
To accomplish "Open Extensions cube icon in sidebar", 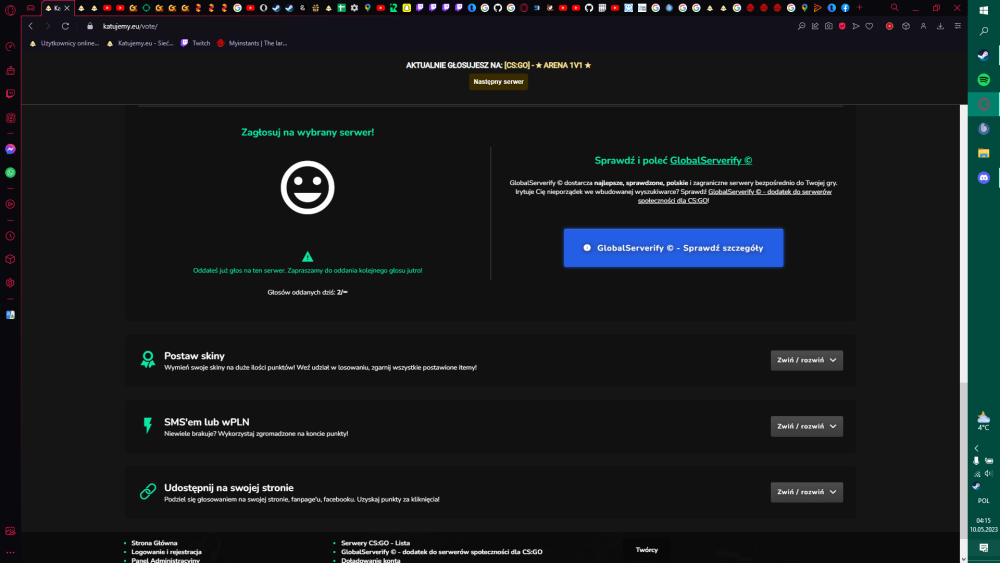I will [x=10, y=260].
